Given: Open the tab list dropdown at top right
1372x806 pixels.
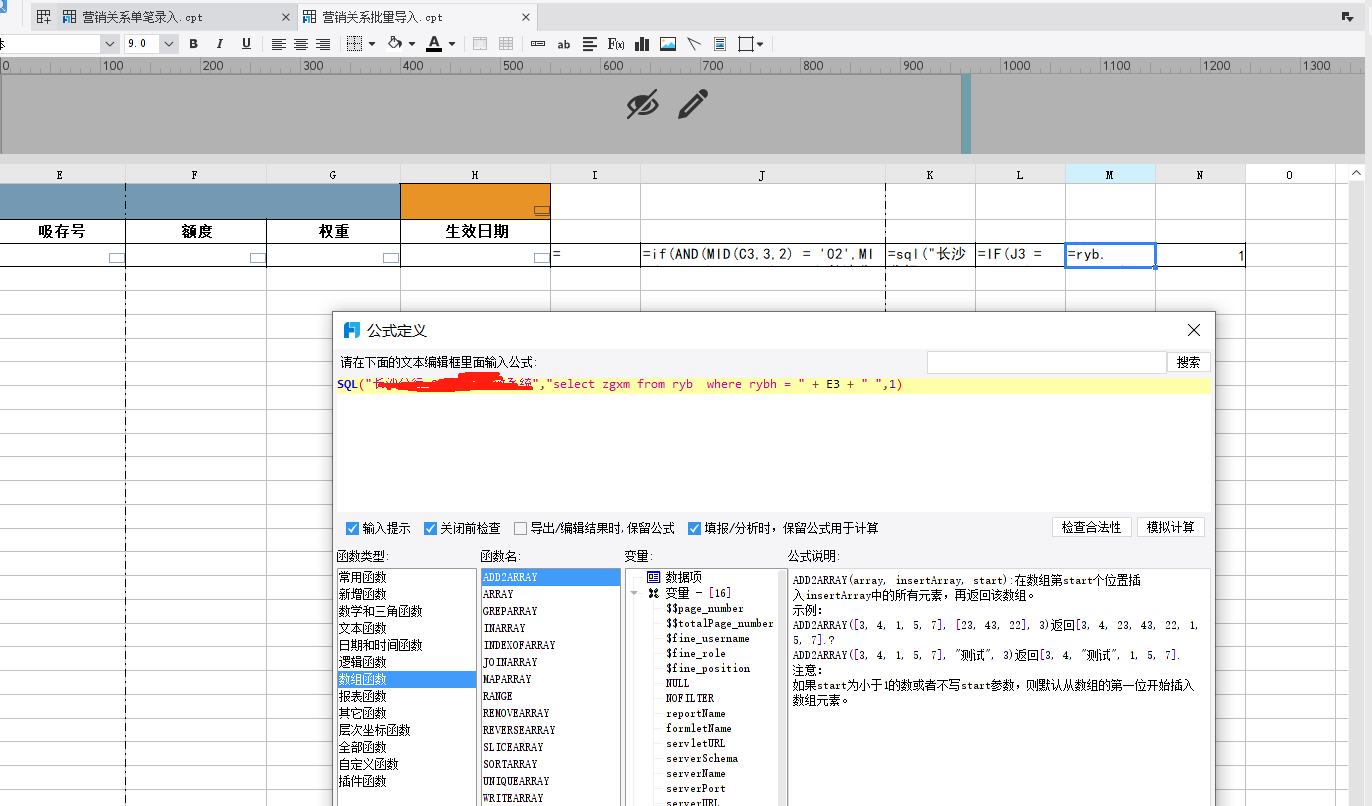Looking at the screenshot, I should click(1347, 17).
